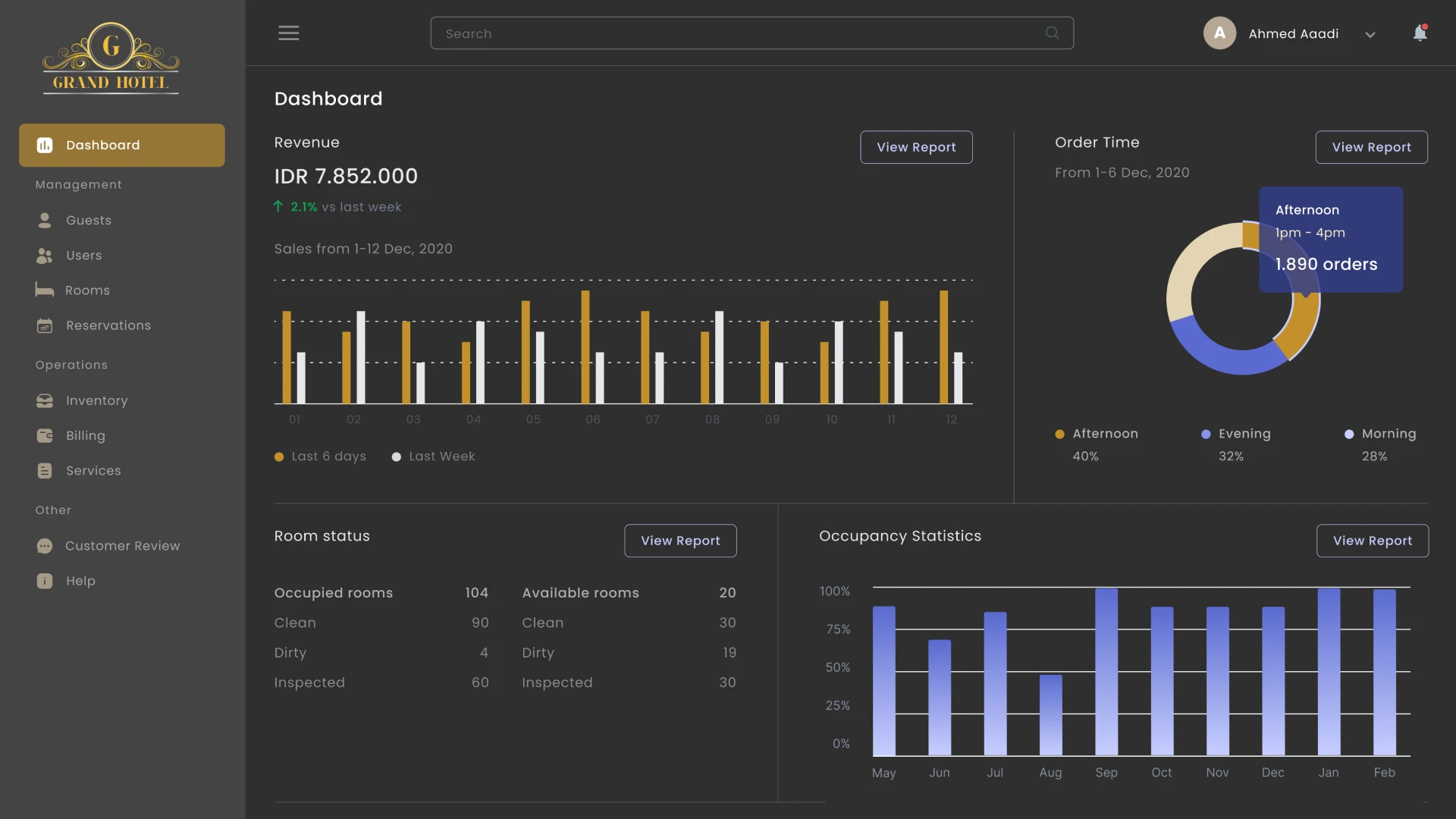Click the notification bell
This screenshot has height=819, width=1456.
[1420, 33]
